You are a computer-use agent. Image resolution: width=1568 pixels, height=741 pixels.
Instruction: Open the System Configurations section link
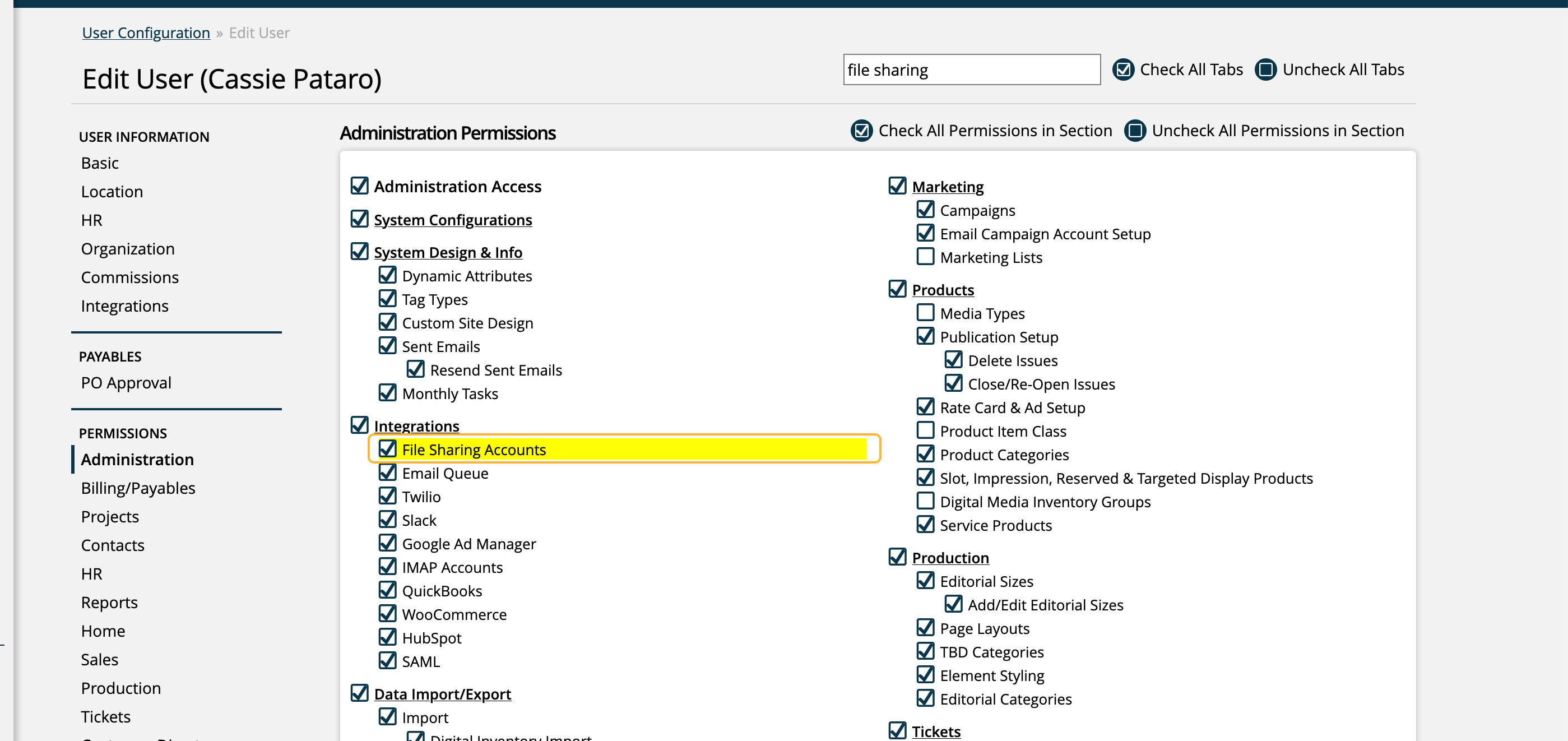[452, 220]
